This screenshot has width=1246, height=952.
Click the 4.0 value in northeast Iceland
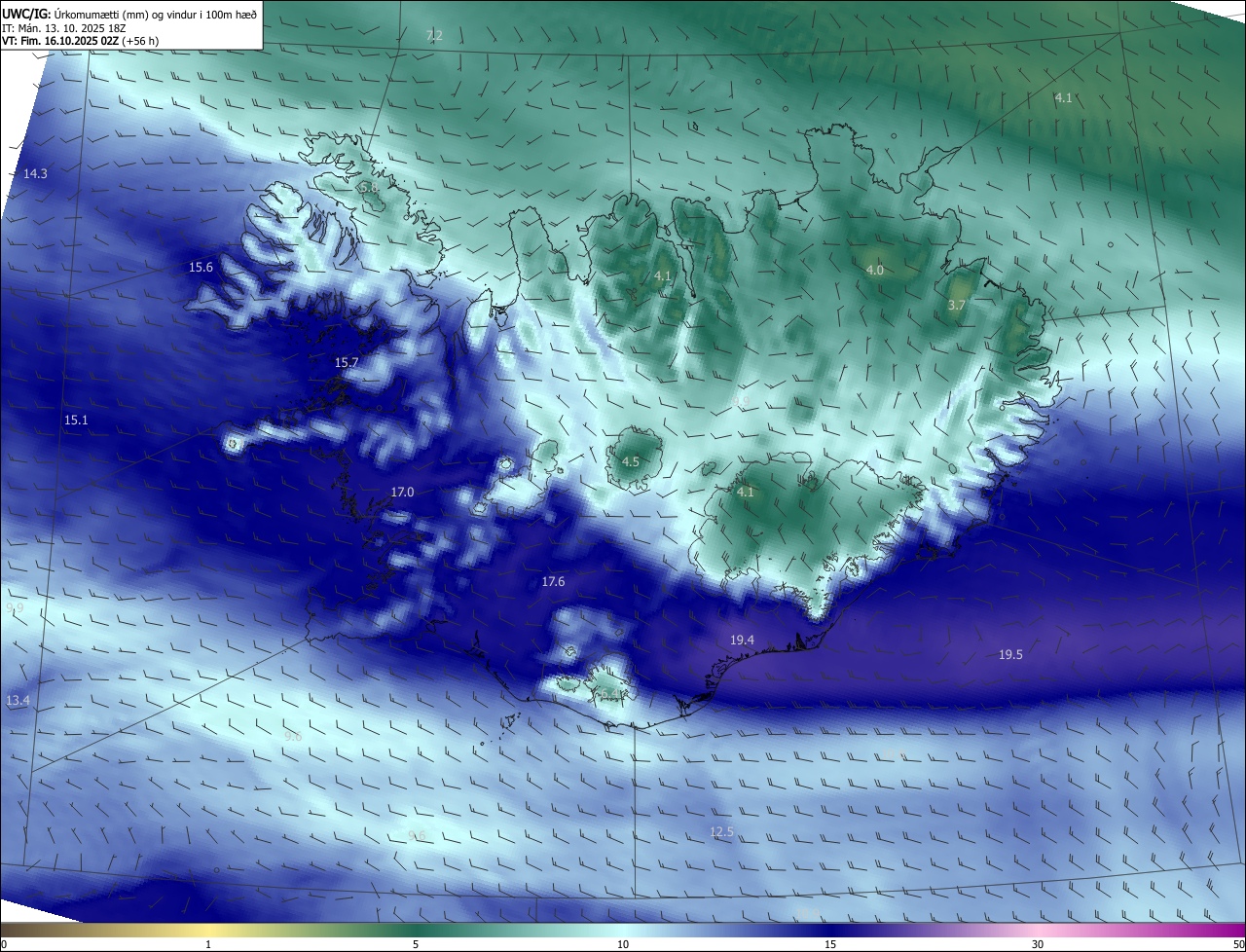click(875, 270)
